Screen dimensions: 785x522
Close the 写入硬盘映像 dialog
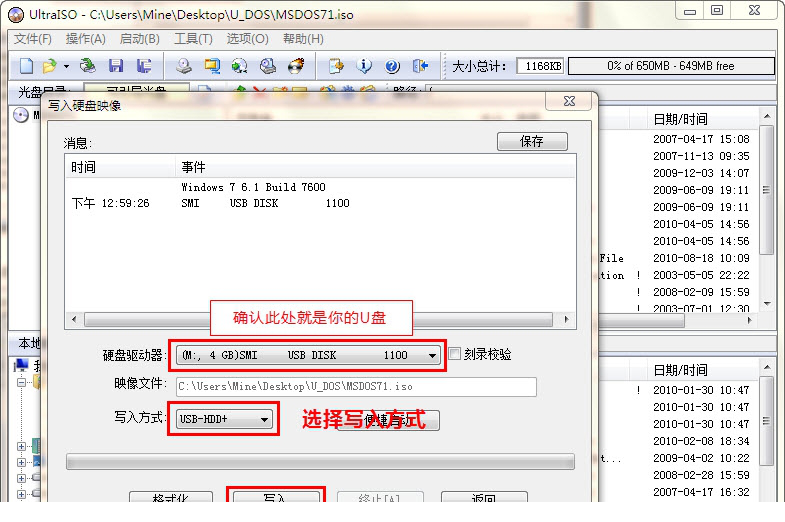click(x=569, y=101)
